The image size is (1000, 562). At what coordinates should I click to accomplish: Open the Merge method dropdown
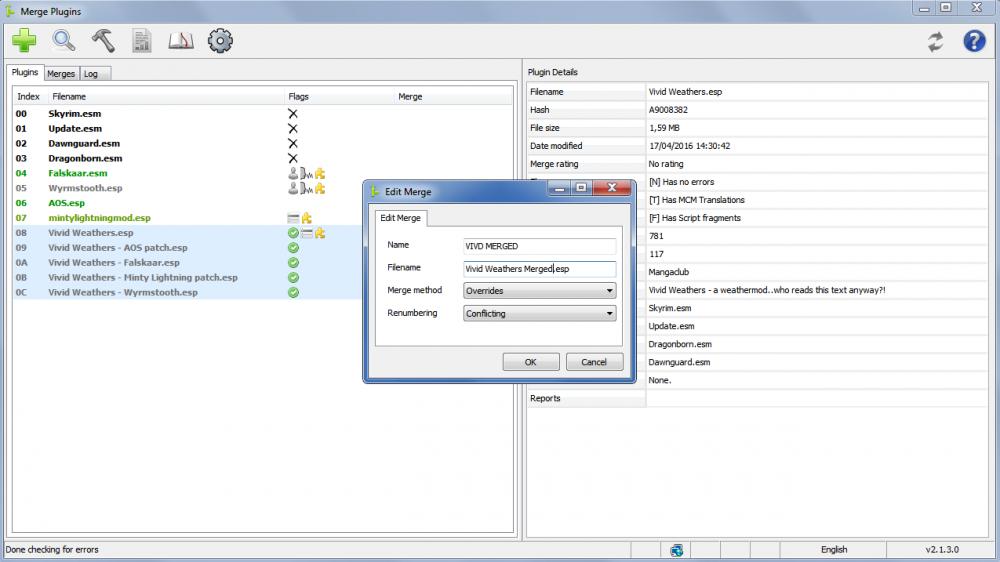(540, 291)
